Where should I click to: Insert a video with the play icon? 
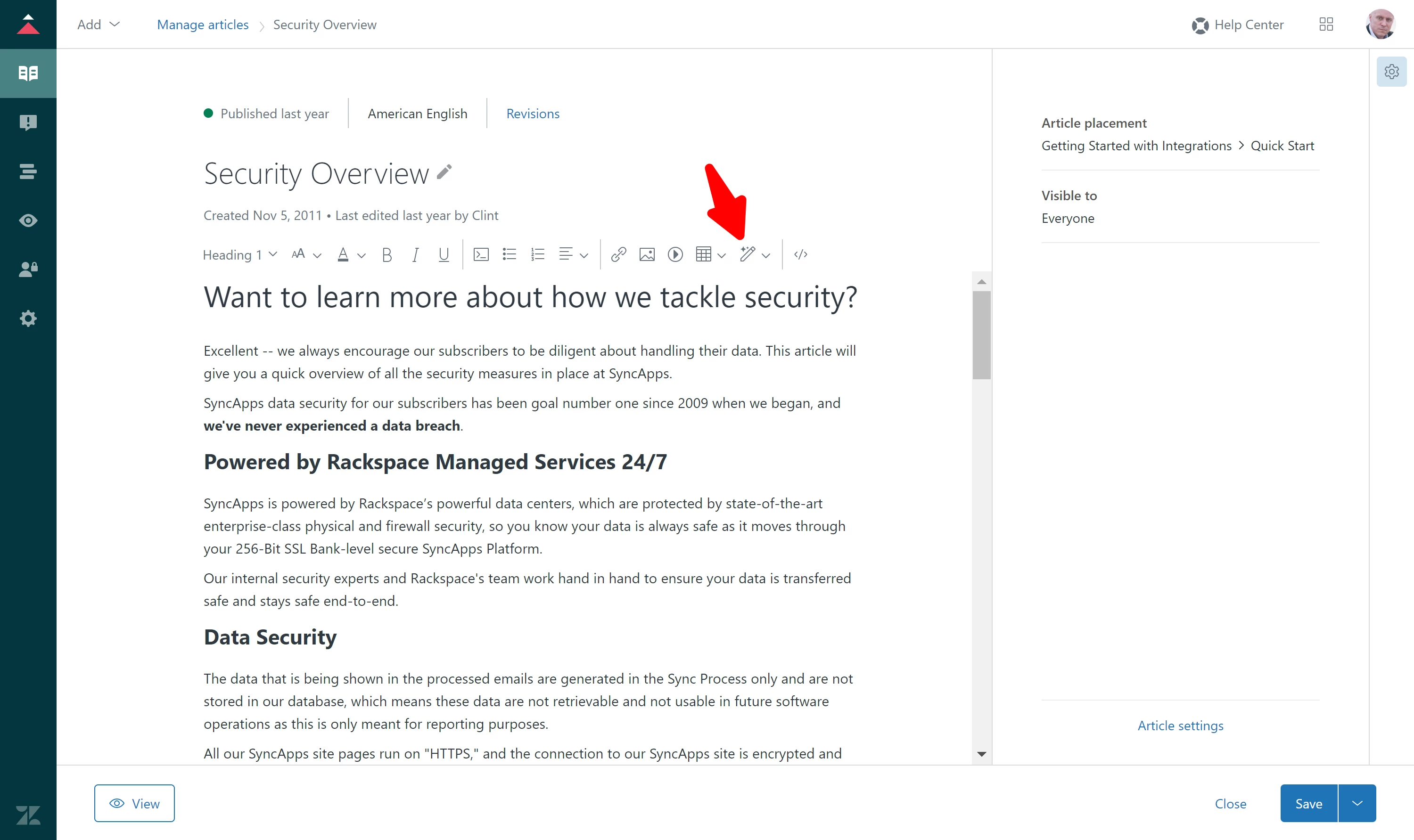(x=675, y=255)
